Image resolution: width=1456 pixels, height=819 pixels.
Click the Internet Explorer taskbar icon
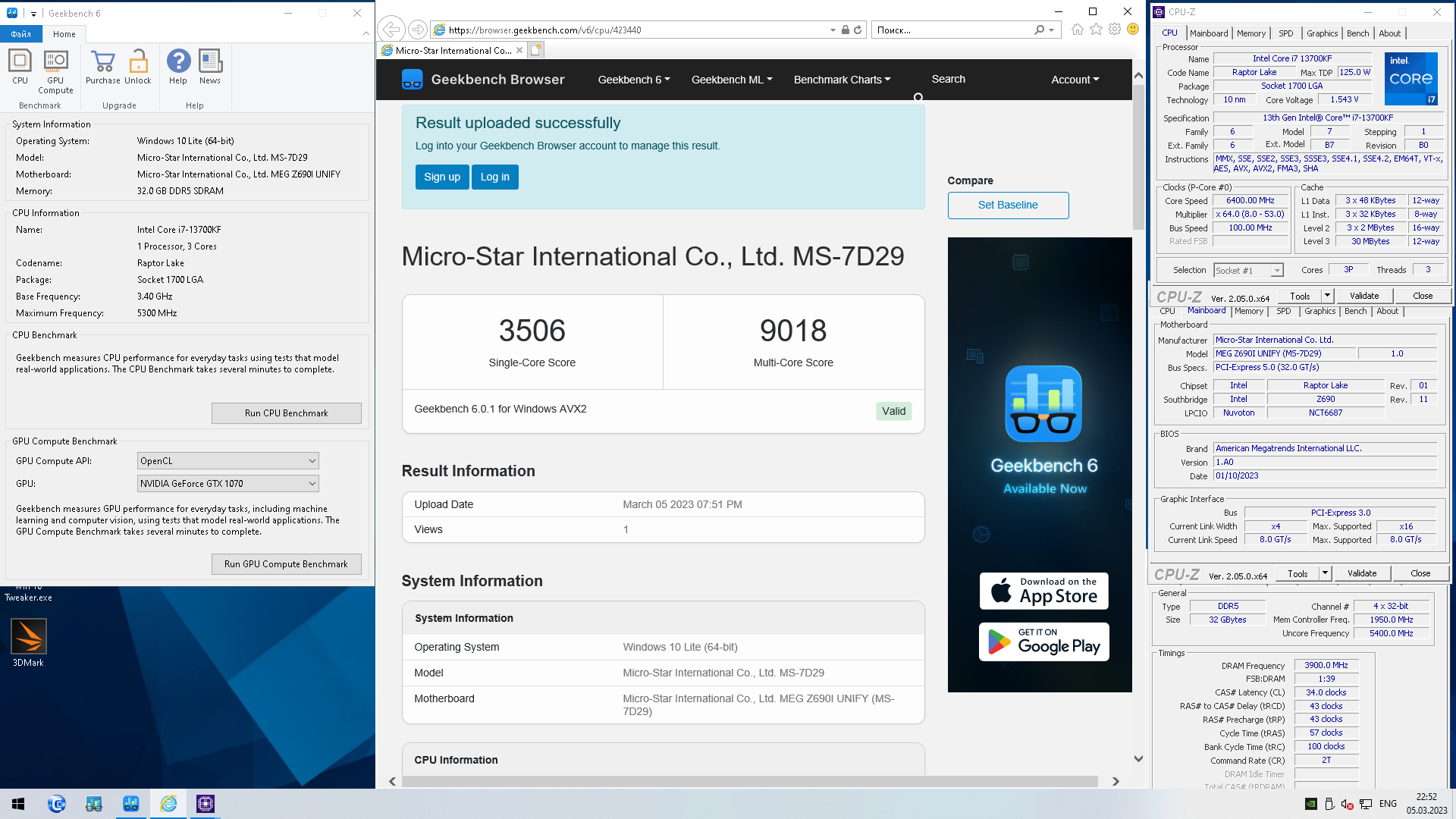pyautogui.click(x=168, y=804)
